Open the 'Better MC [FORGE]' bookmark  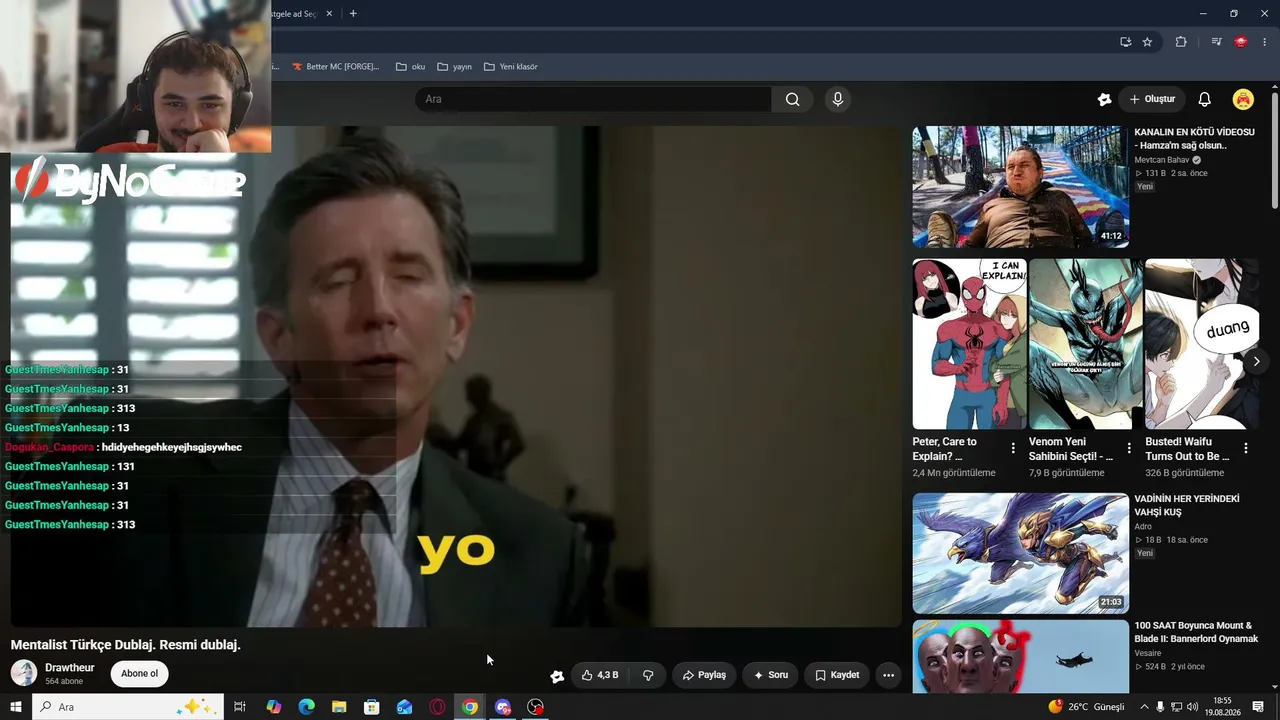coord(335,67)
